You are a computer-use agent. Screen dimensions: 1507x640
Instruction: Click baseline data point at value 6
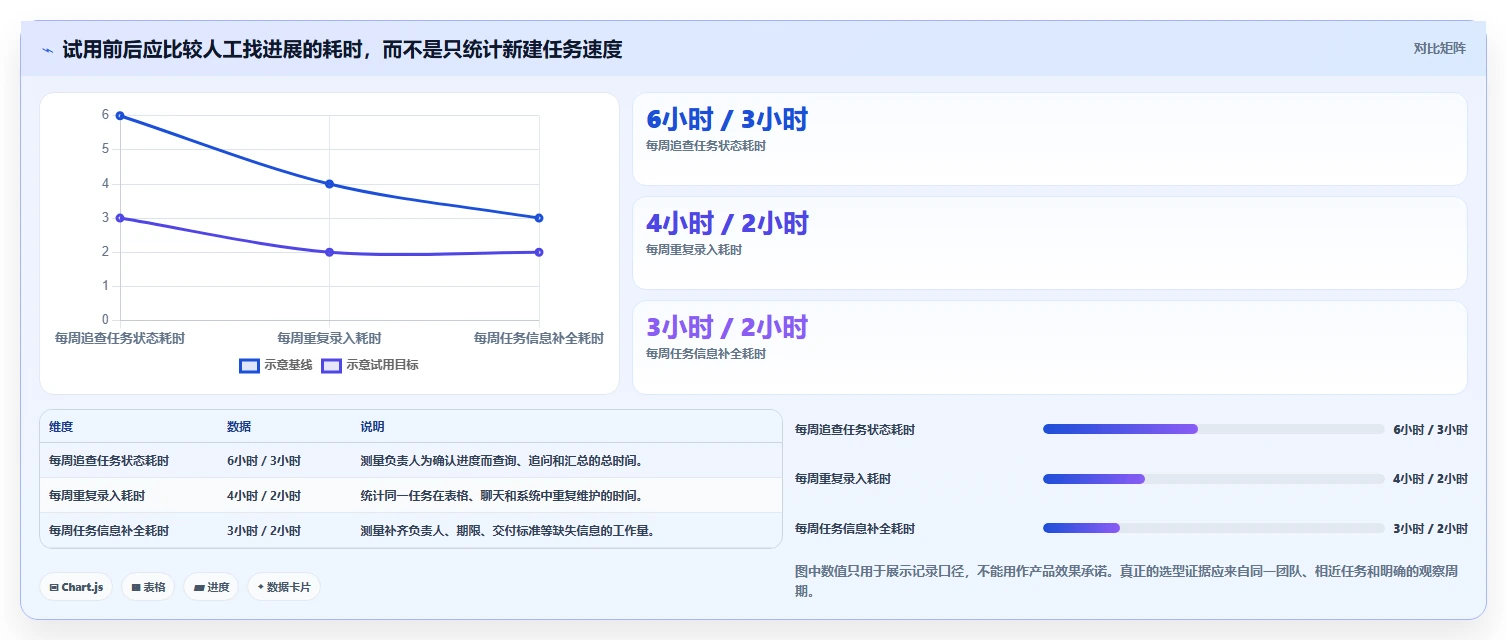[120, 116]
